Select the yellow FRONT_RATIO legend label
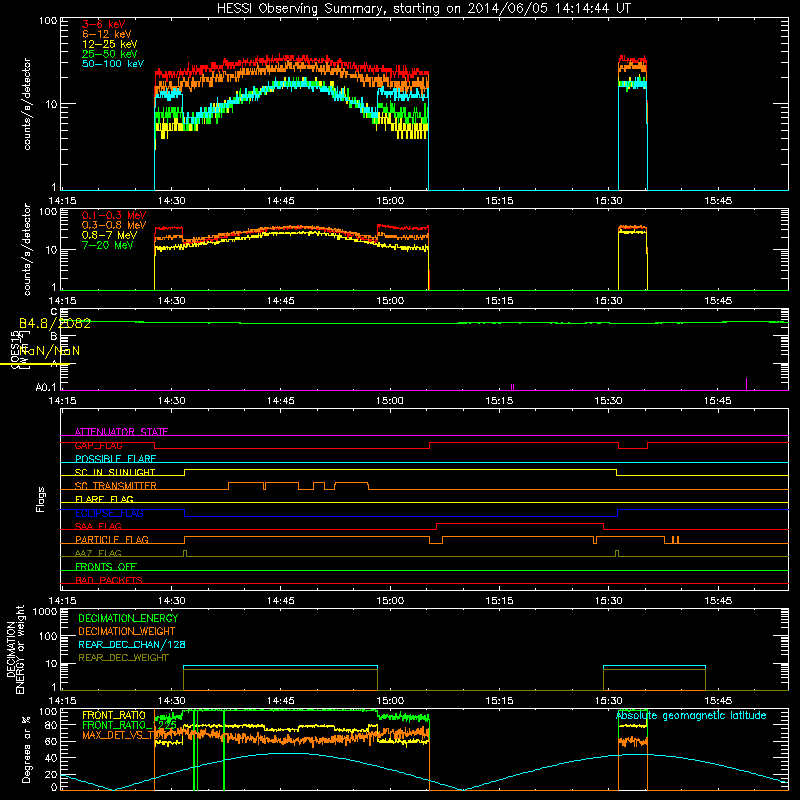The width and height of the screenshot is (800, 800). pyautogui.click(x=114, y=716)
